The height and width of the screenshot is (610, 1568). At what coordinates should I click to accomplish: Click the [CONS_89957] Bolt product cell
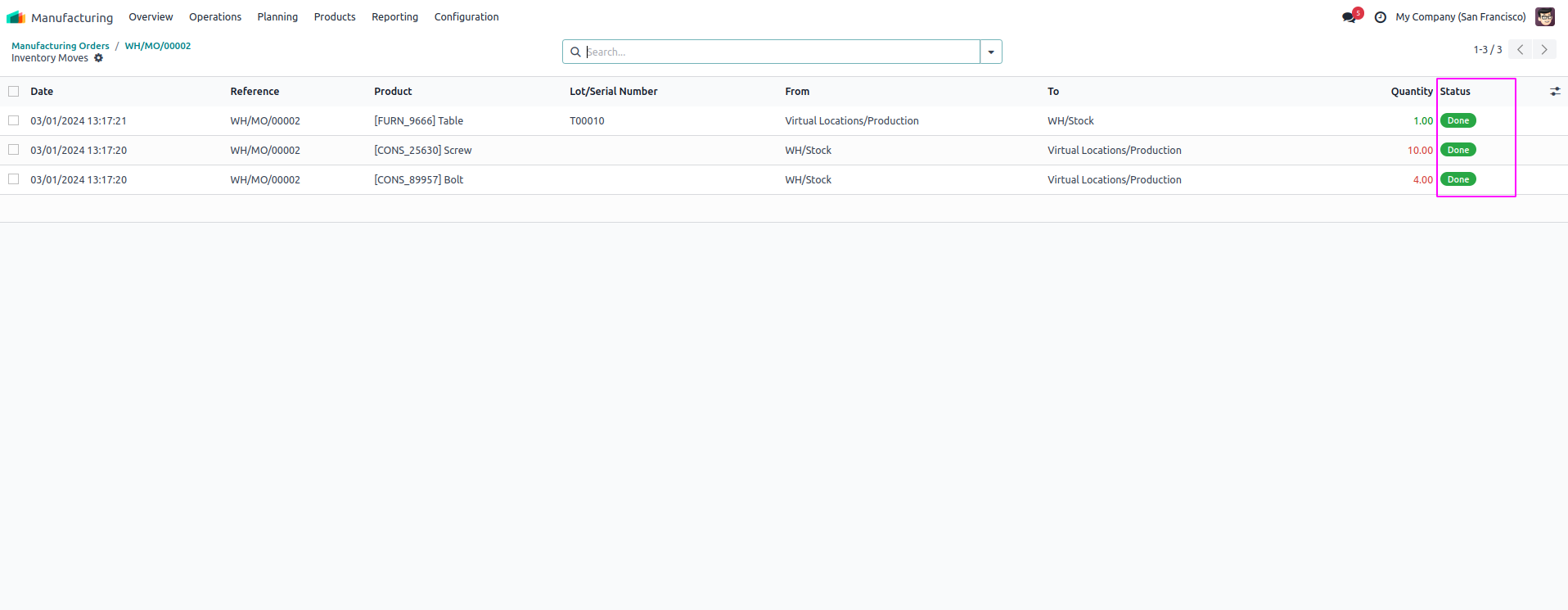[418, 180]
